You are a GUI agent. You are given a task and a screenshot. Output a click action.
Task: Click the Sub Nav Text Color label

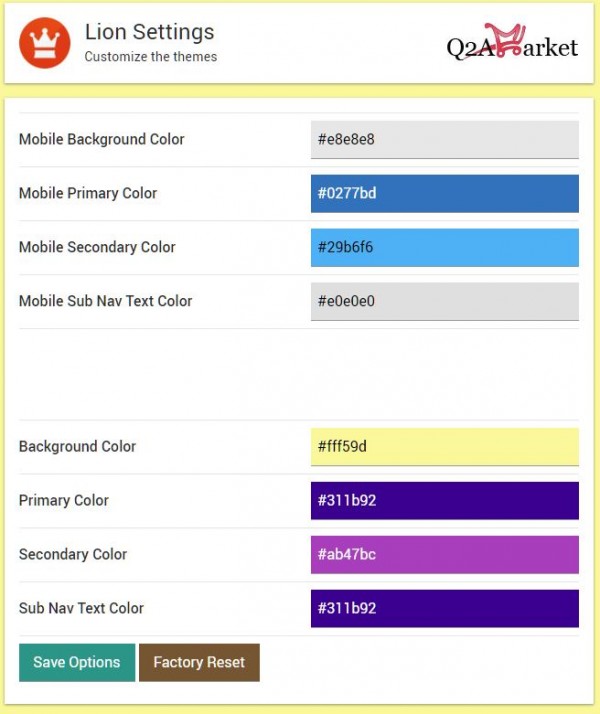coord(81,608)
